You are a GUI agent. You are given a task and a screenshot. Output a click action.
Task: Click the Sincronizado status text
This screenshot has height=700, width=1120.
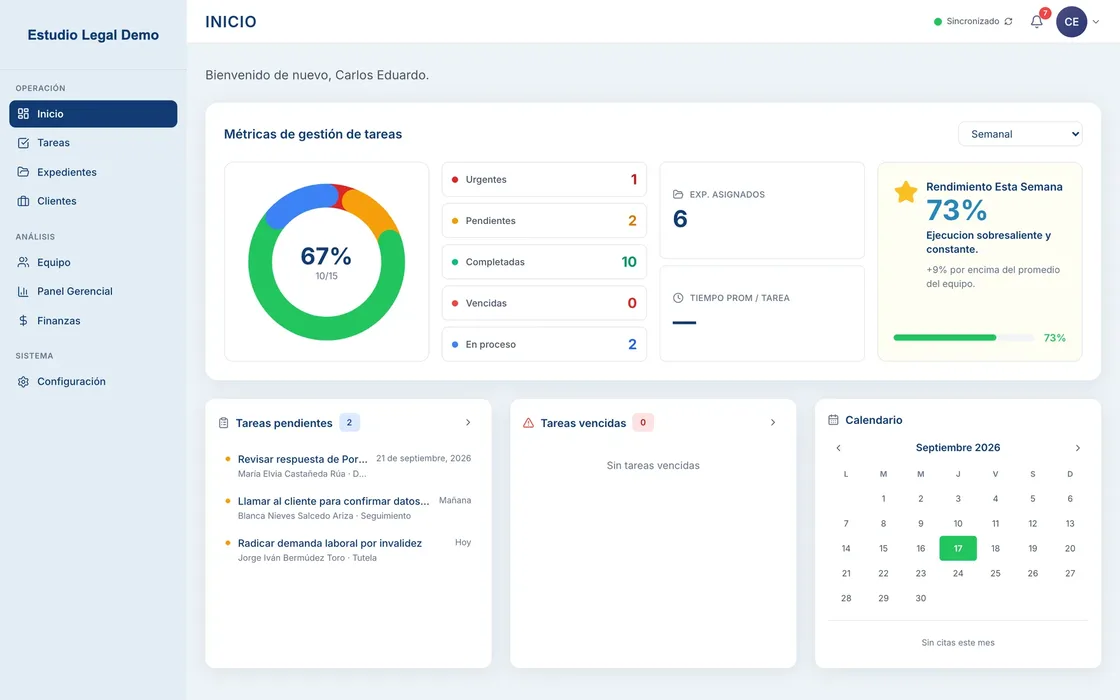click(973, 21)
